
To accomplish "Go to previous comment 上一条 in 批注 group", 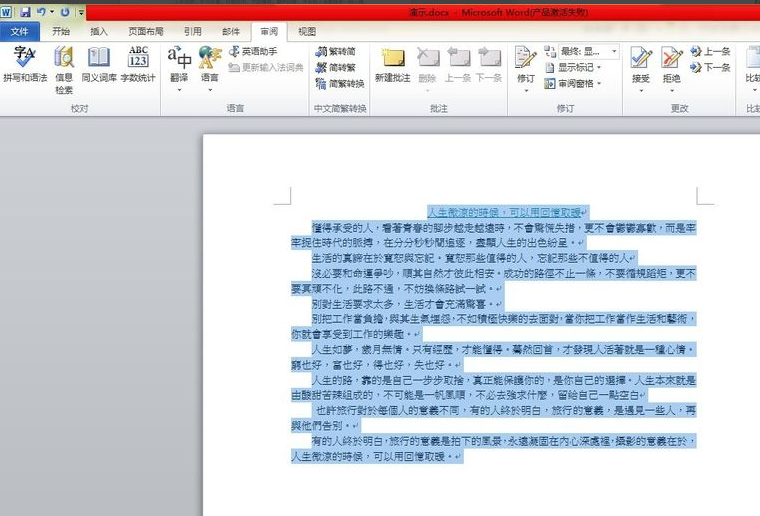I will (458, 64).
